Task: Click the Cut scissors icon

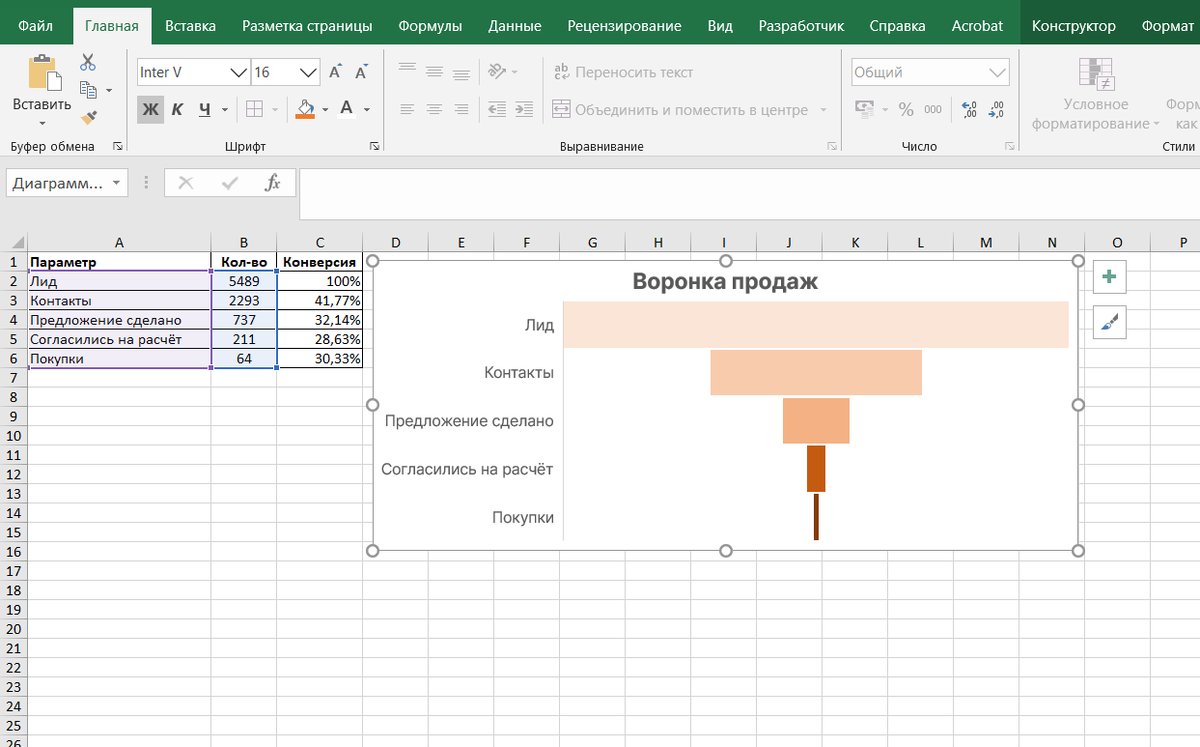Action: tap(88, 63)
